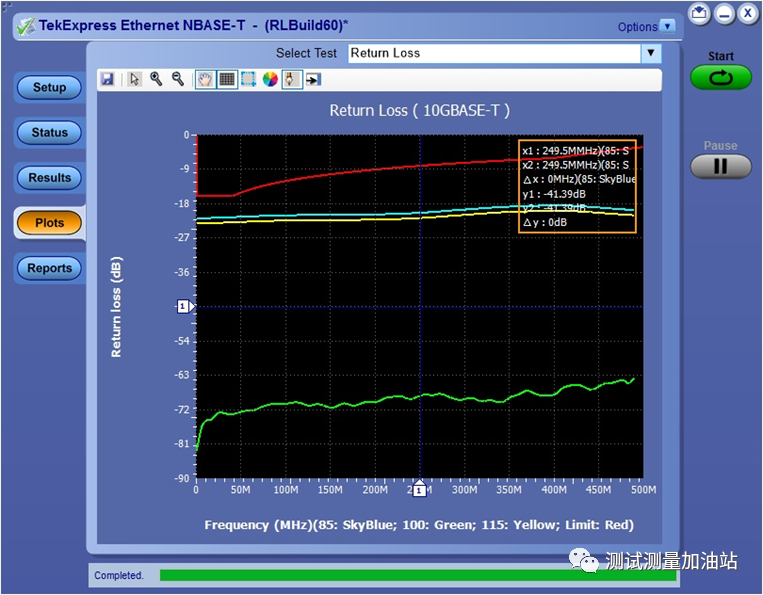Click the 'x1 : 249.5MMHz' readout line

[x=576, y=151]
